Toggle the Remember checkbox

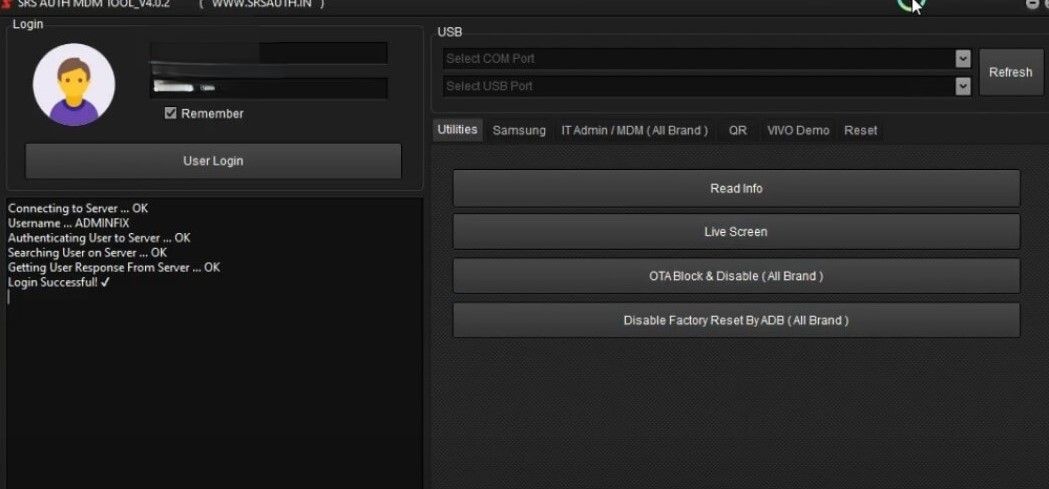pos(171,113)
